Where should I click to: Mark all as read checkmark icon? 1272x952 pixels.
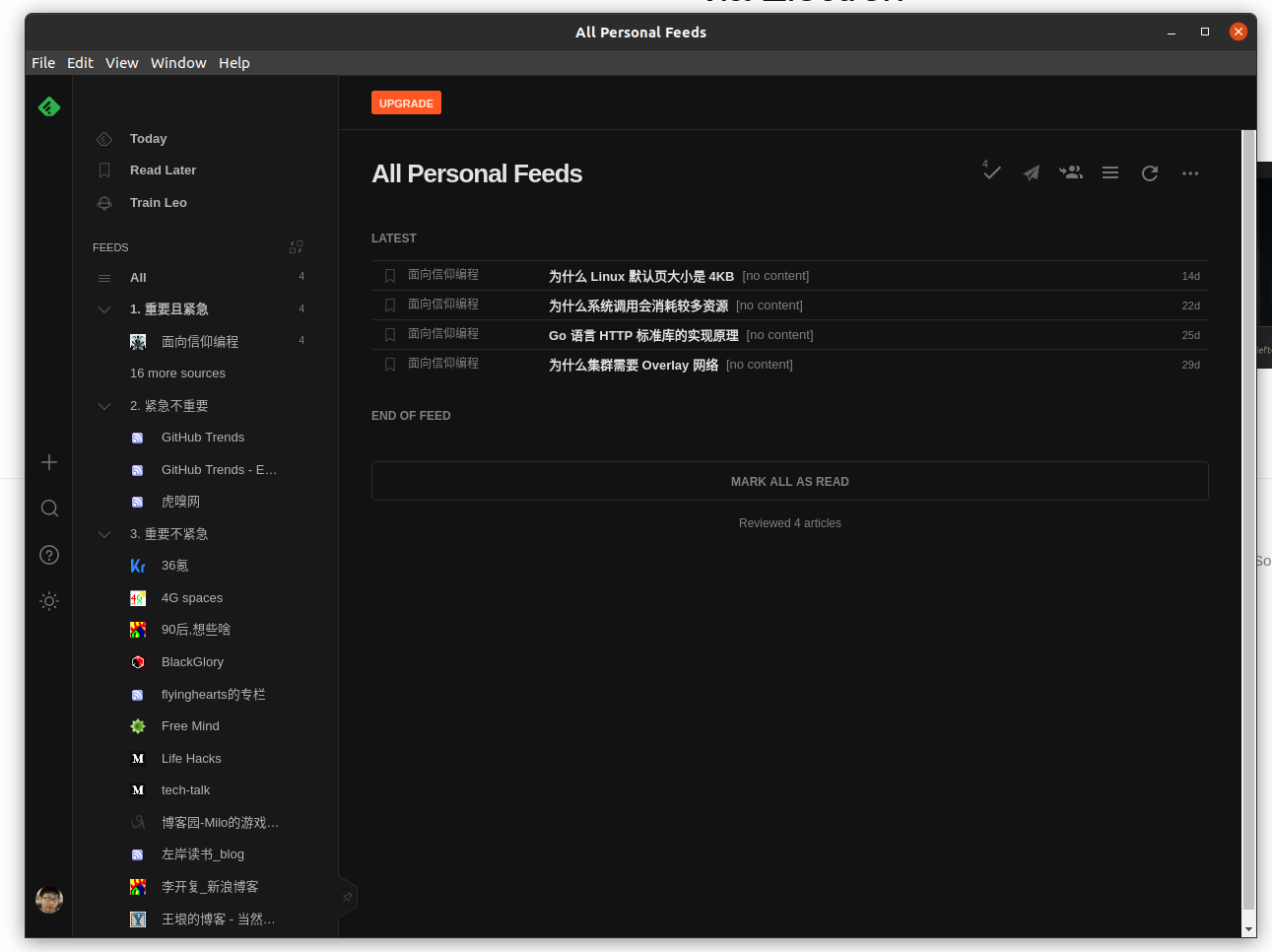(x=991, y=171)
